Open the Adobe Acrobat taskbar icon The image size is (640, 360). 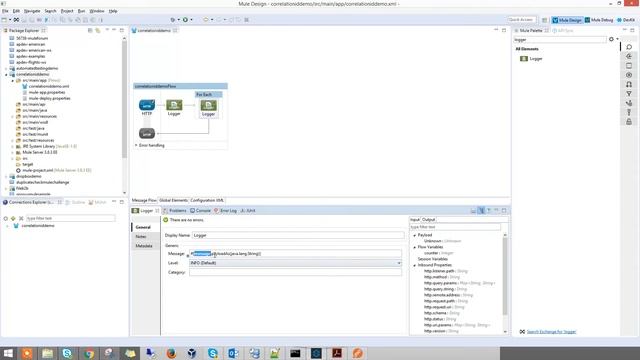pos(337,353)
